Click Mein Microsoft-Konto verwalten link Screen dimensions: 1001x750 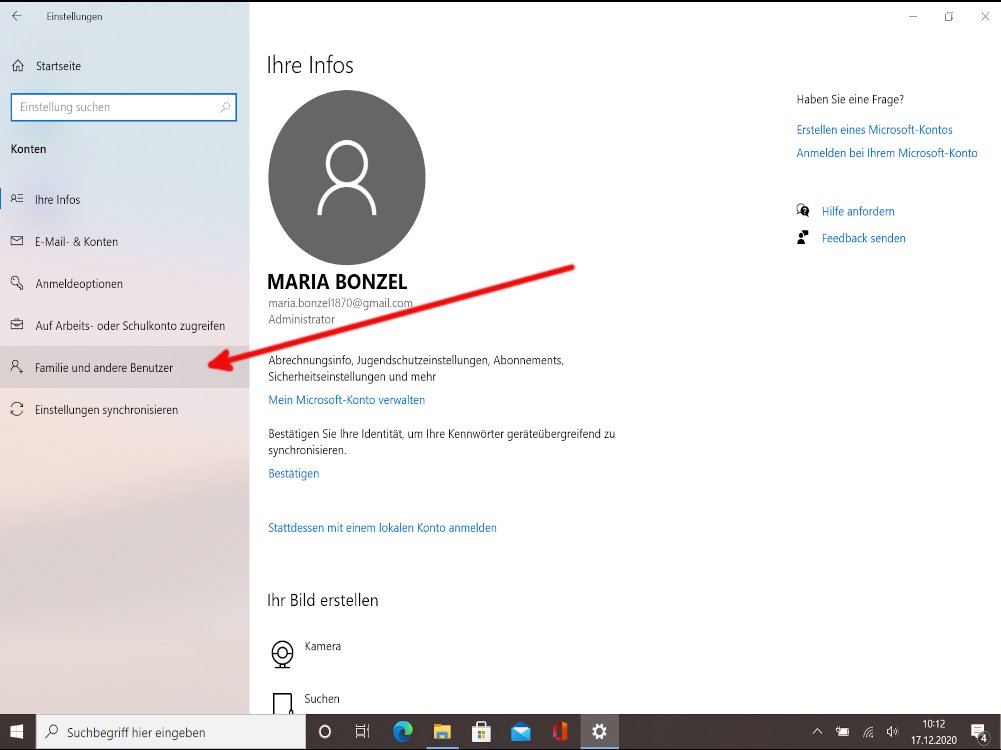click(346, 400)
